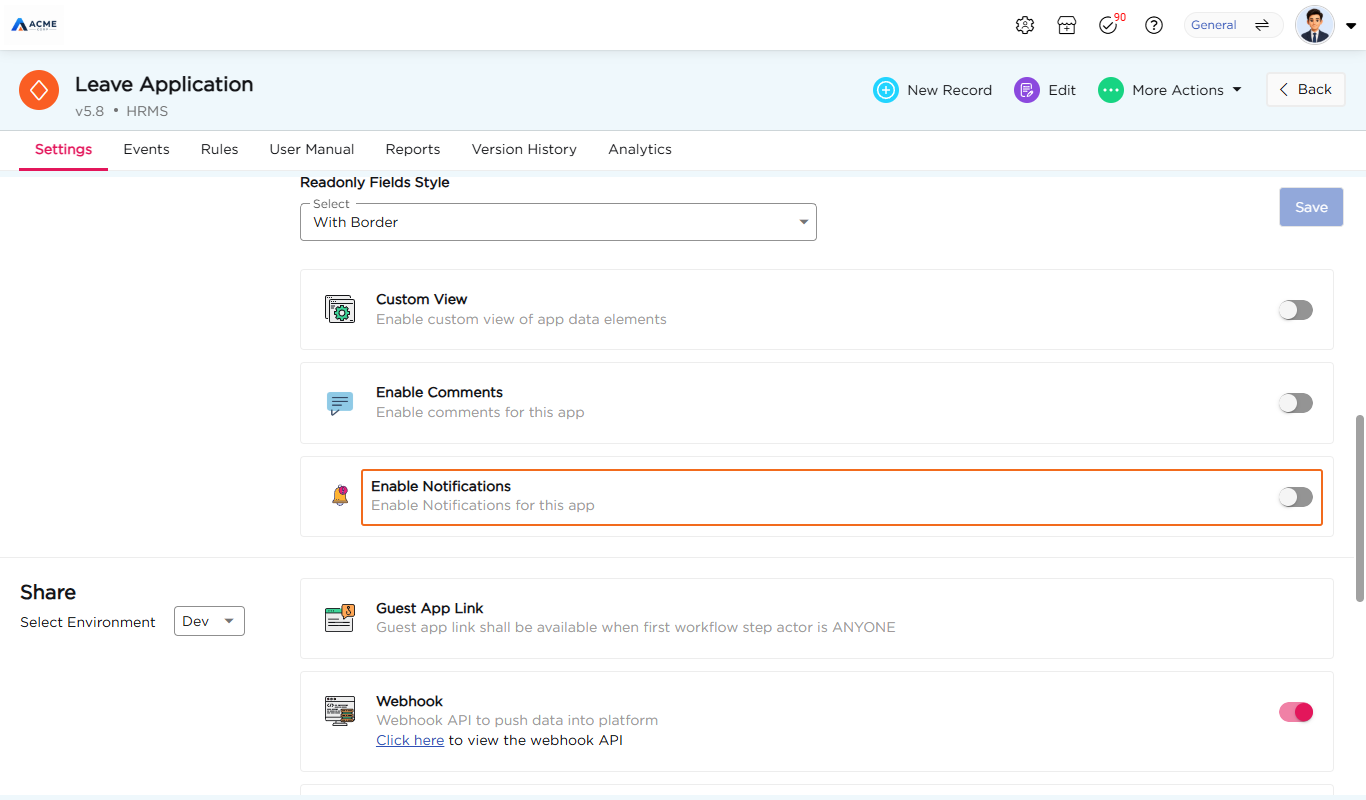1366x800 pixels.
Task: Click the Guest App Link icon
Action: [340, 618]
